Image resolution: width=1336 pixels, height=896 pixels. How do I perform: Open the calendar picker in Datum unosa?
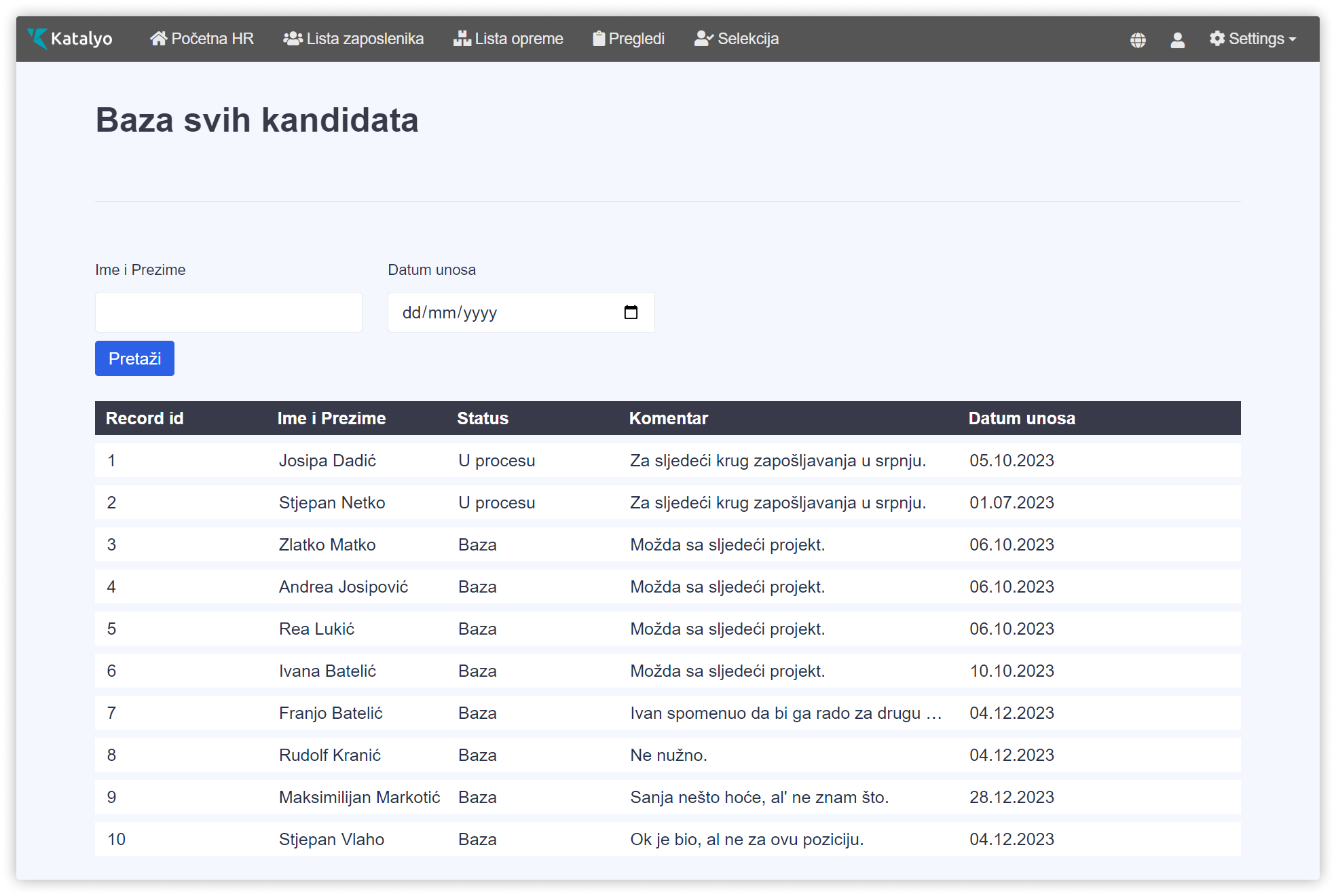pyautogui.click(x=631, y=312)
